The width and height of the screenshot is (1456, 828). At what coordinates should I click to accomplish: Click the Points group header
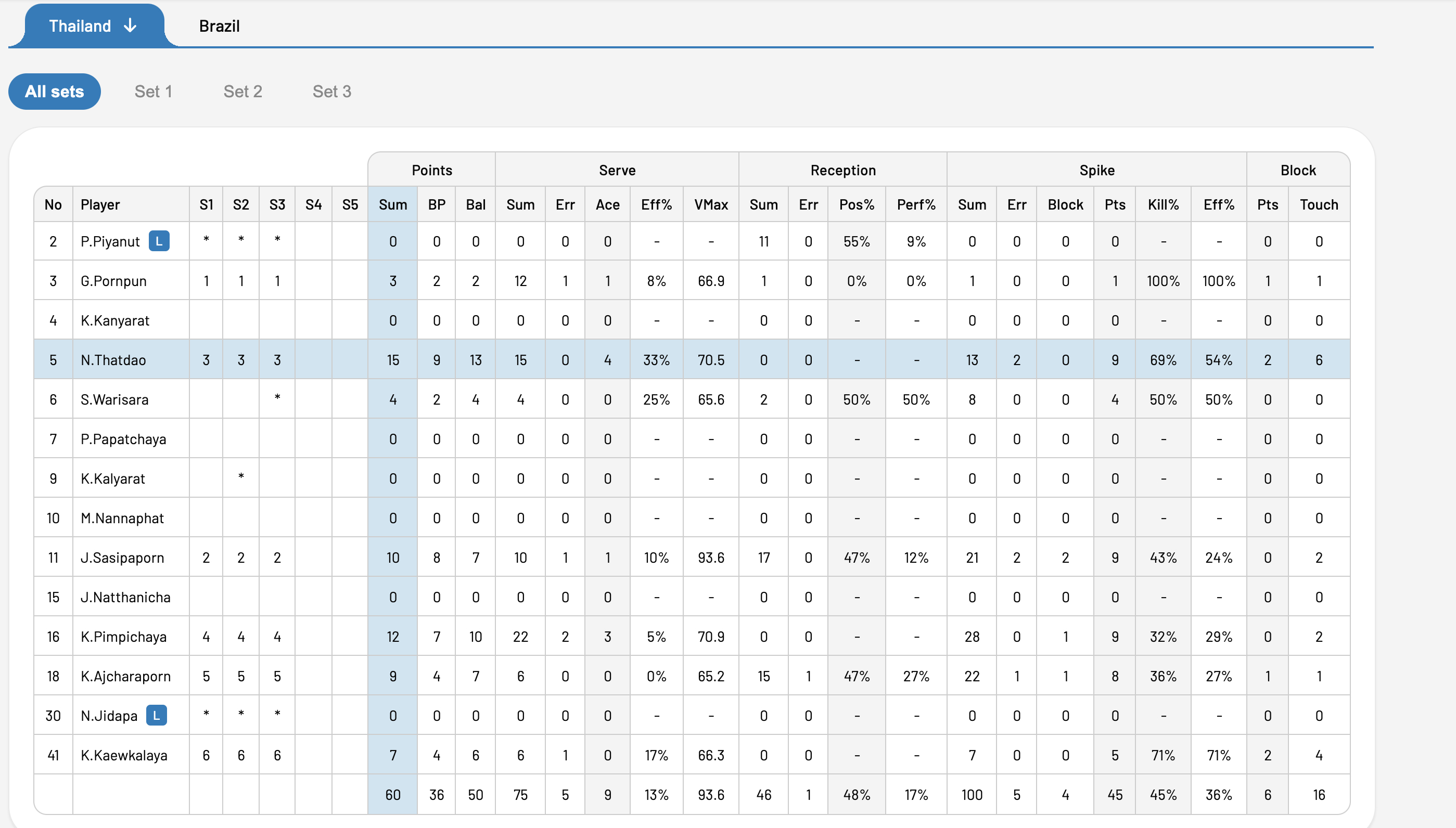point(432,170)
